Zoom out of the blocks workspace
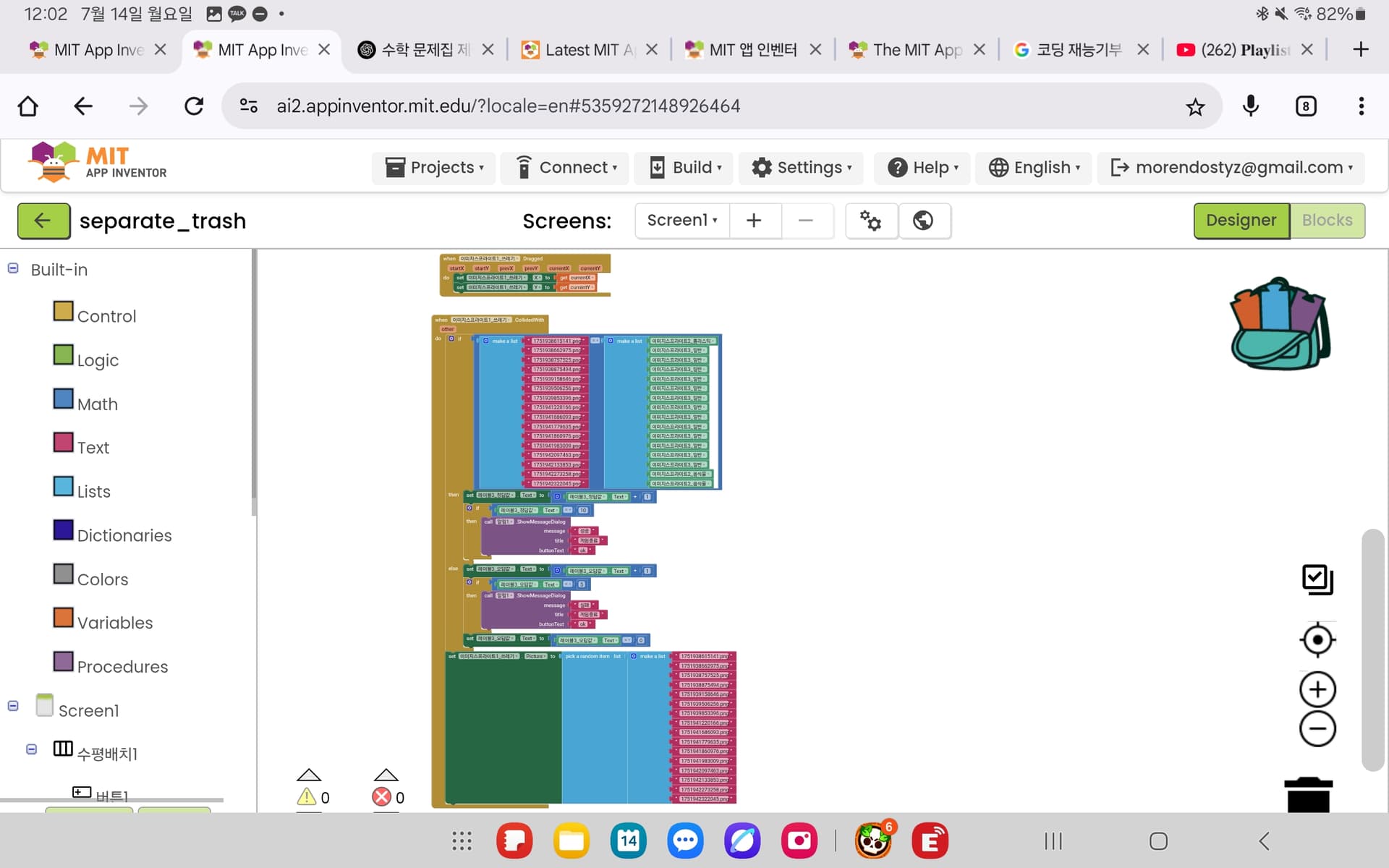Viewport: 1389px width, 868px height. click(x=1317, y=728)
